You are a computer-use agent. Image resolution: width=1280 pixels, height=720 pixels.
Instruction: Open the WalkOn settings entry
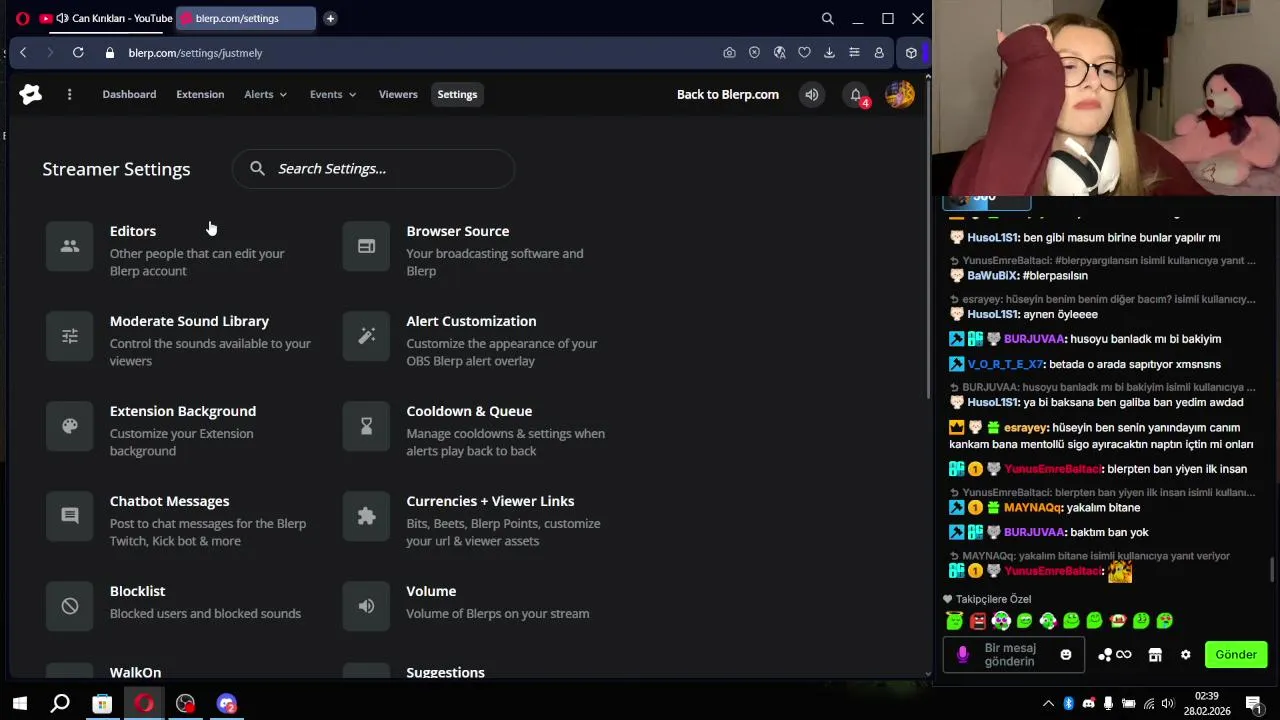click(x=135, y=672)
